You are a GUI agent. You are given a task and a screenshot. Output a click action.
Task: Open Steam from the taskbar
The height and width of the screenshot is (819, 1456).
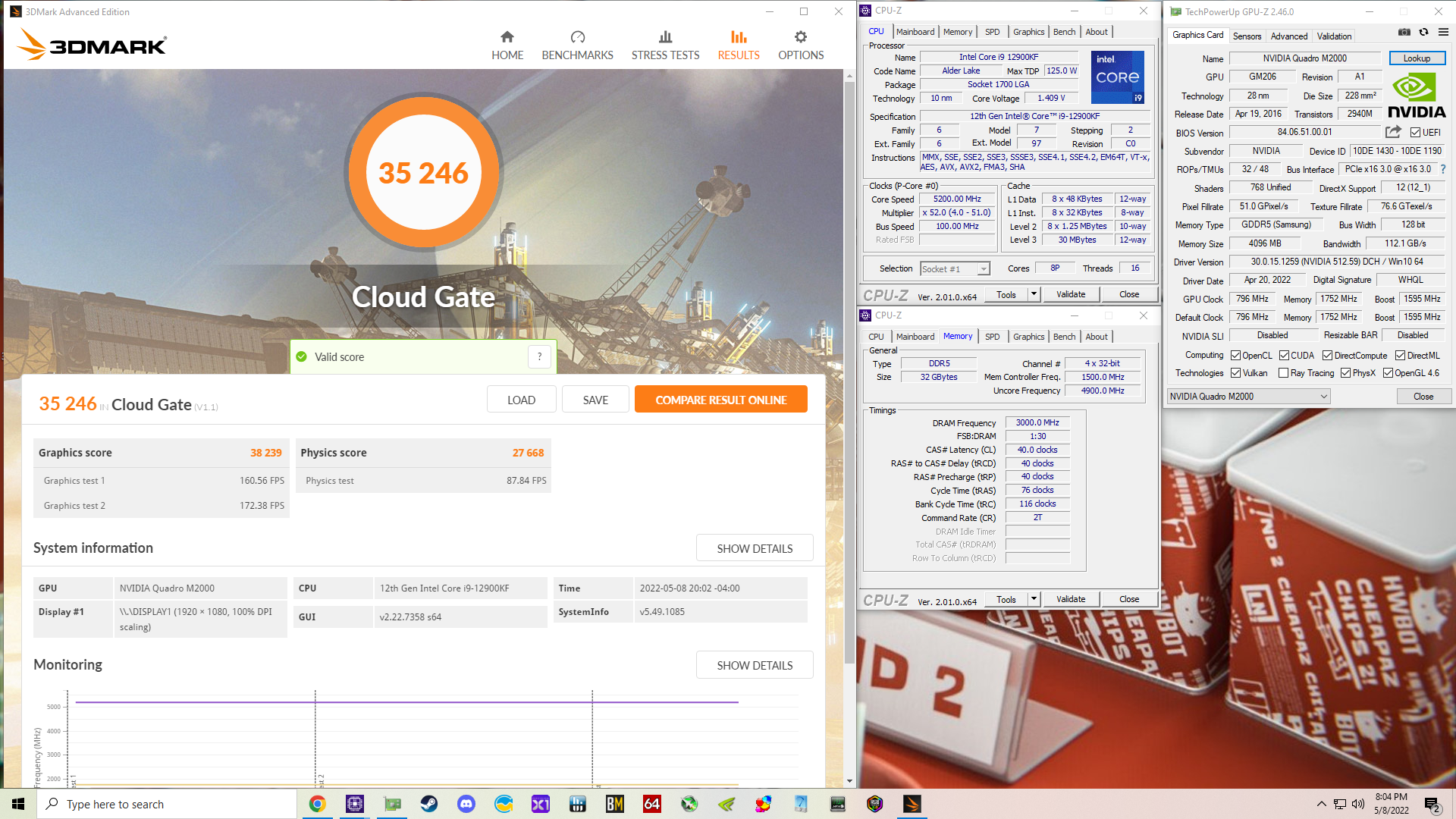(429, 804)
